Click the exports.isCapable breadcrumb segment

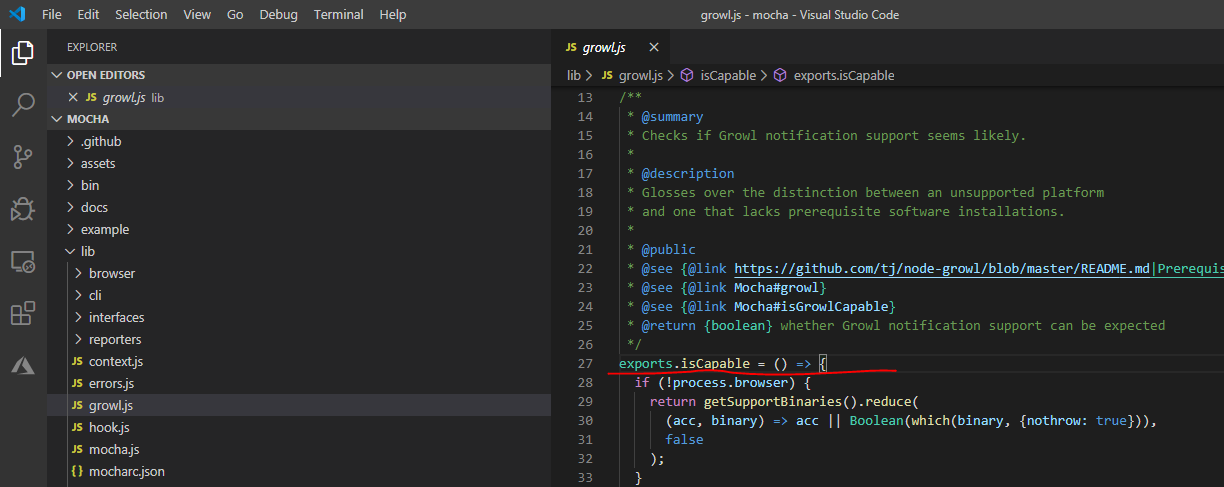(x=843, y=75)
